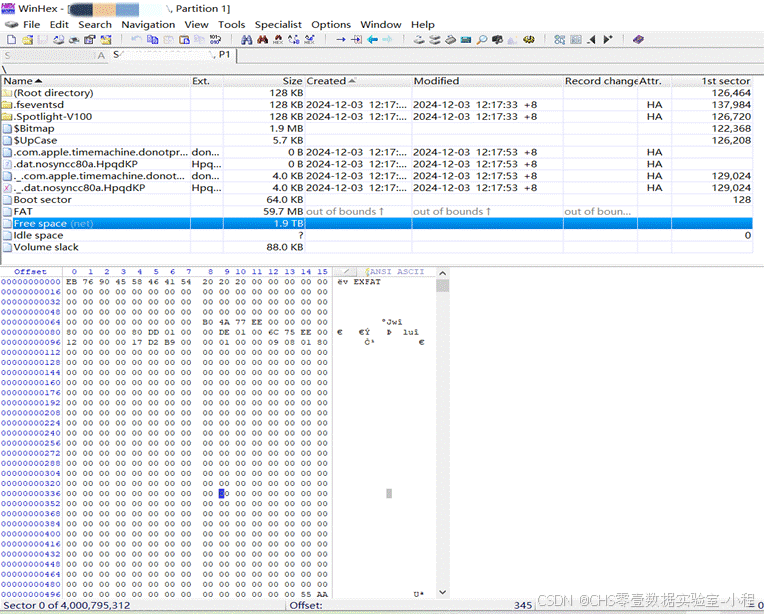Click the magnifying glass toolbar icon
The height and width of the screenshot is (614, 764).
click(x=482, y=40)
